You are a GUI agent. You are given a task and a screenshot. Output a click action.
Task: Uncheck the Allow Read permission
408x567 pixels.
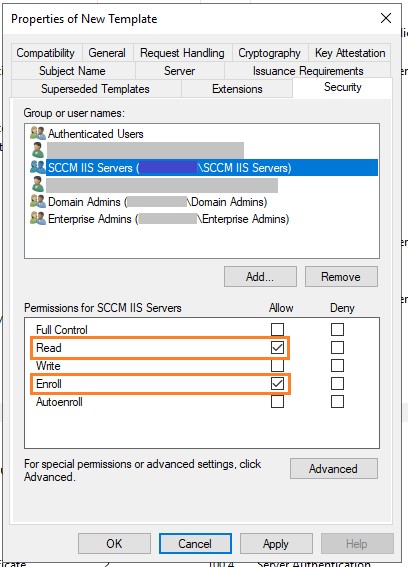(277, 348)
